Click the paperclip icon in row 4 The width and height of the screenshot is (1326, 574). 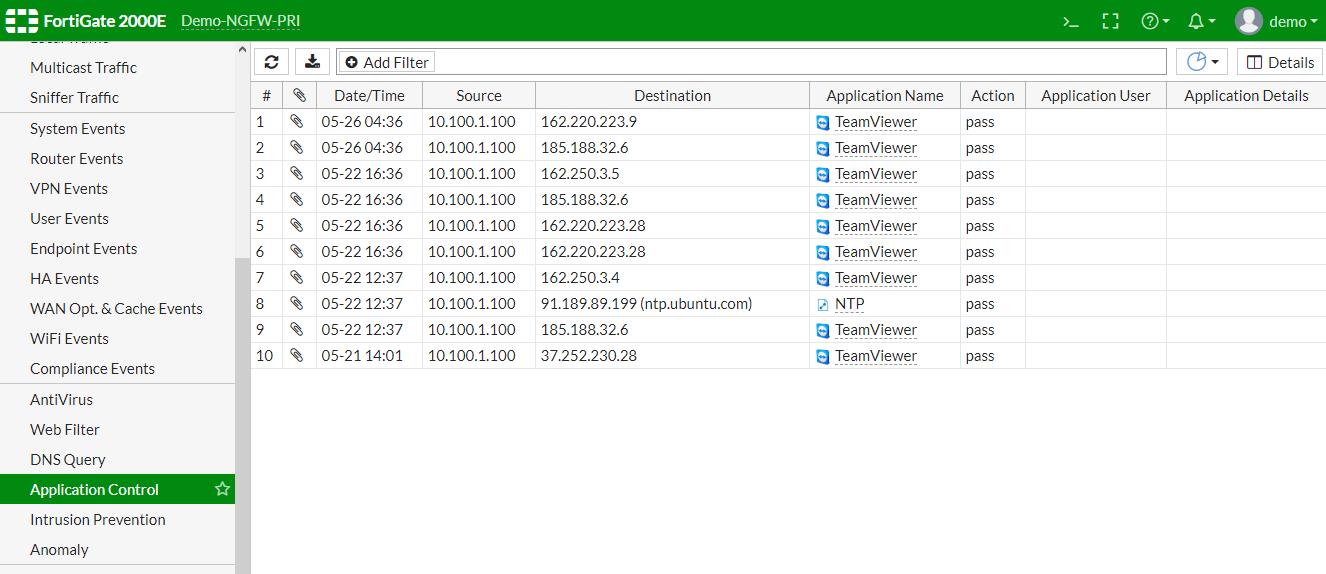click(x=296, y=199)
